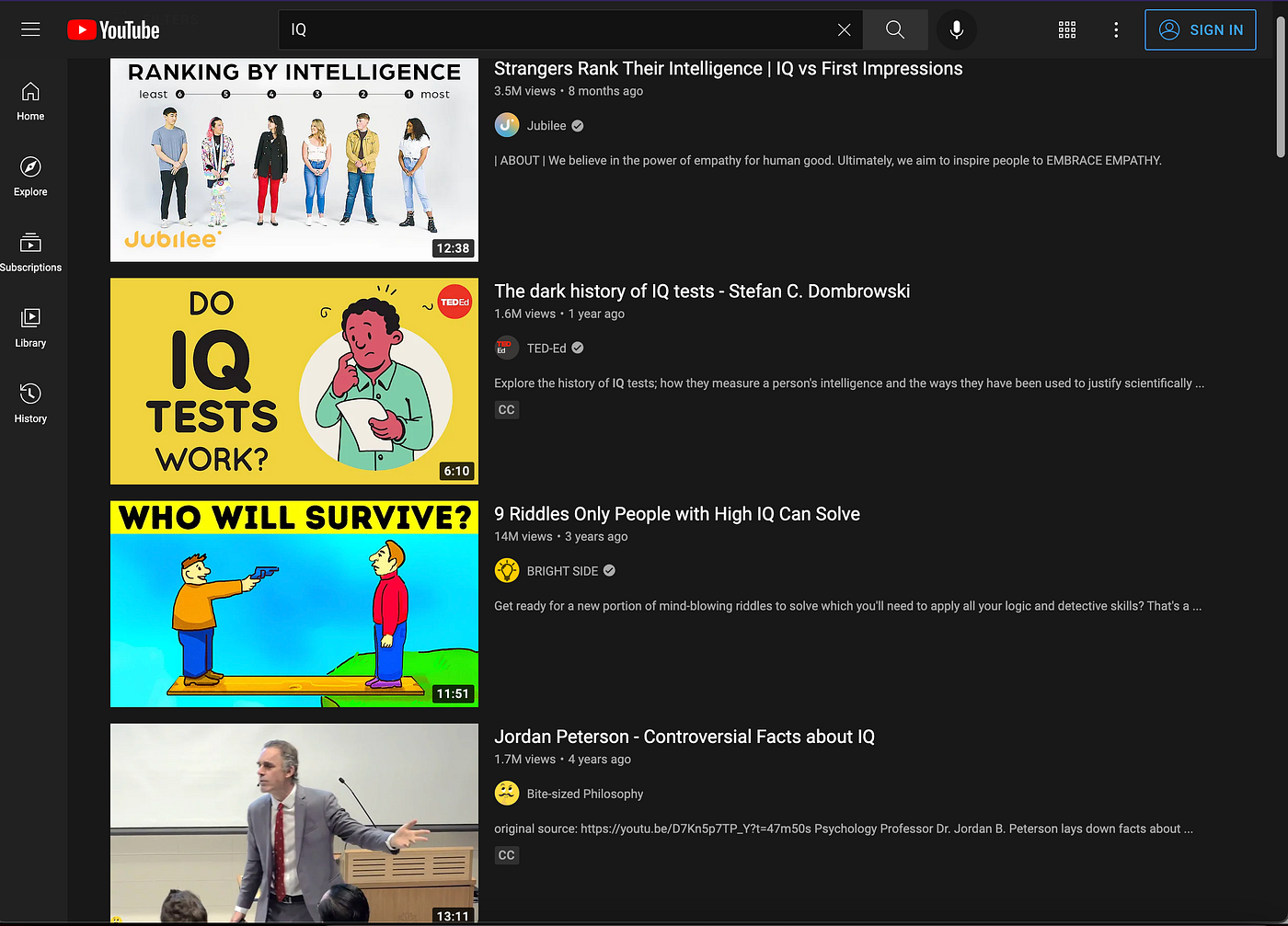This screenshot has width=1288, height=926.
Task: Open the YouTube apps grid
Action: (x=1067, y=29)
